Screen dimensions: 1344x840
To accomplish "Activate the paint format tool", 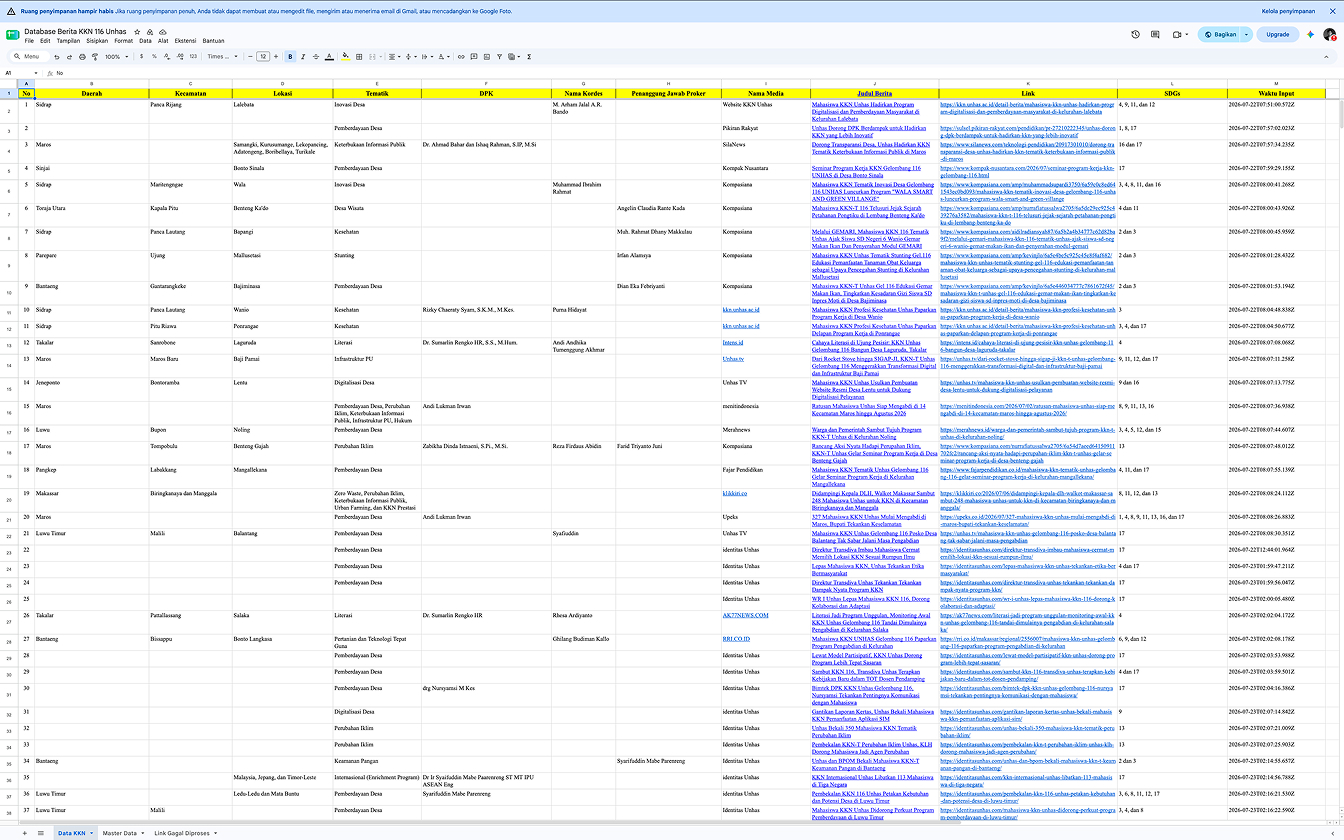I will pos(95,57).
